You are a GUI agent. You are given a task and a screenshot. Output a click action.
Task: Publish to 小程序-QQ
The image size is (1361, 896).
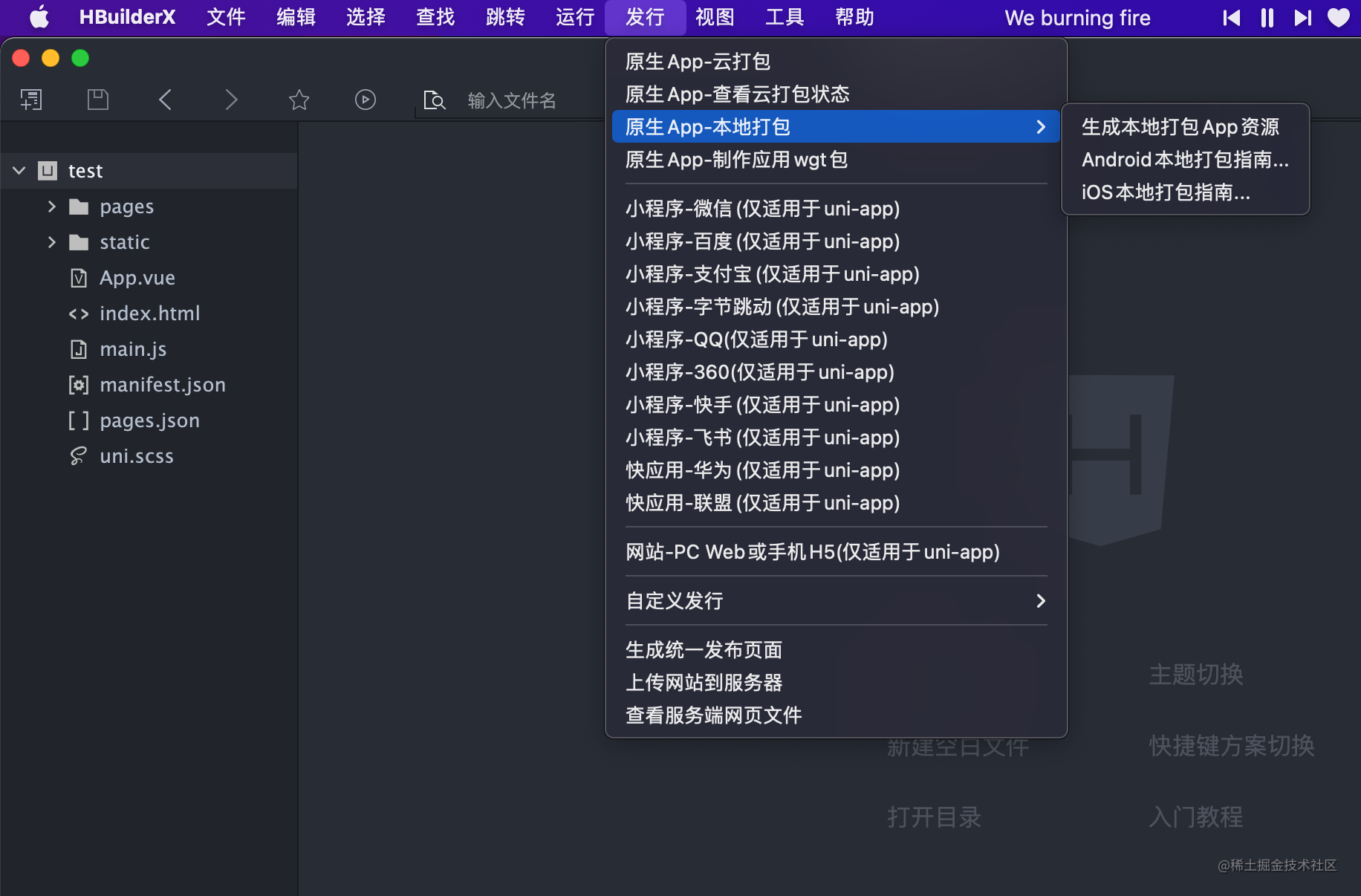pos(836,339)
